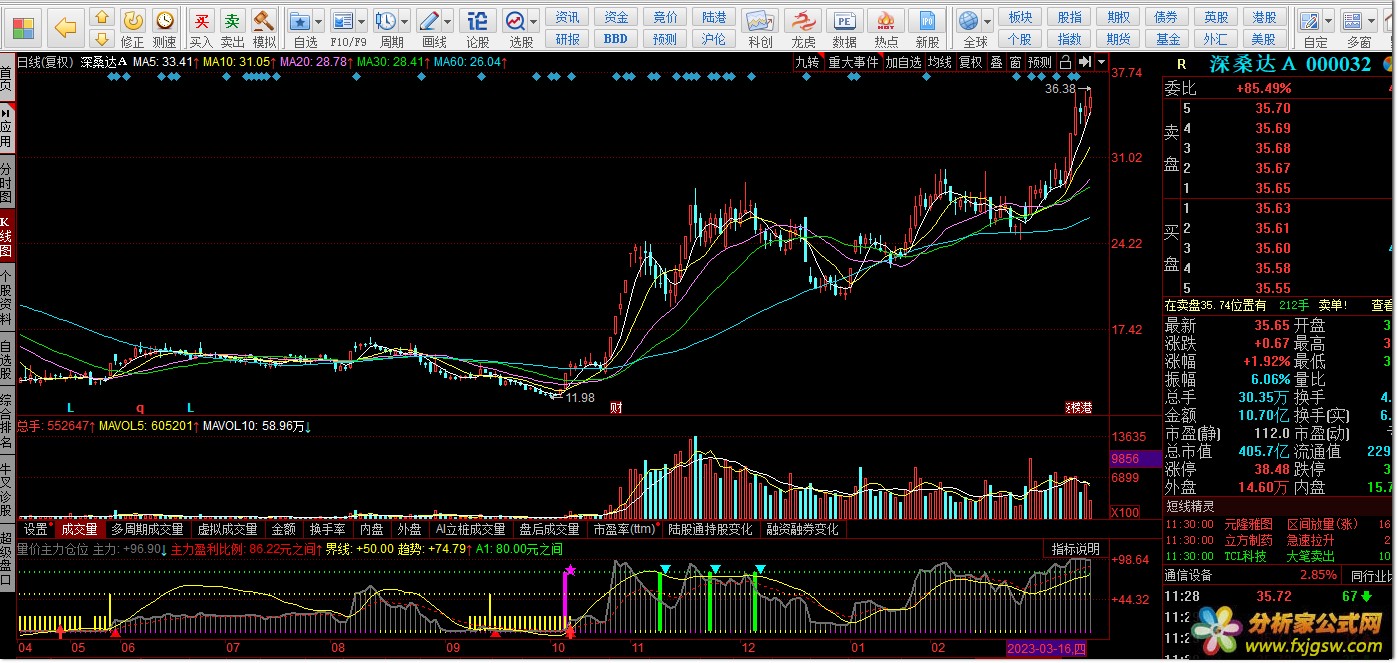The height and width of the screenshot is (663, 1399).
Task: Toggle 窗 window mode on chart
Action: [1015, 62]
